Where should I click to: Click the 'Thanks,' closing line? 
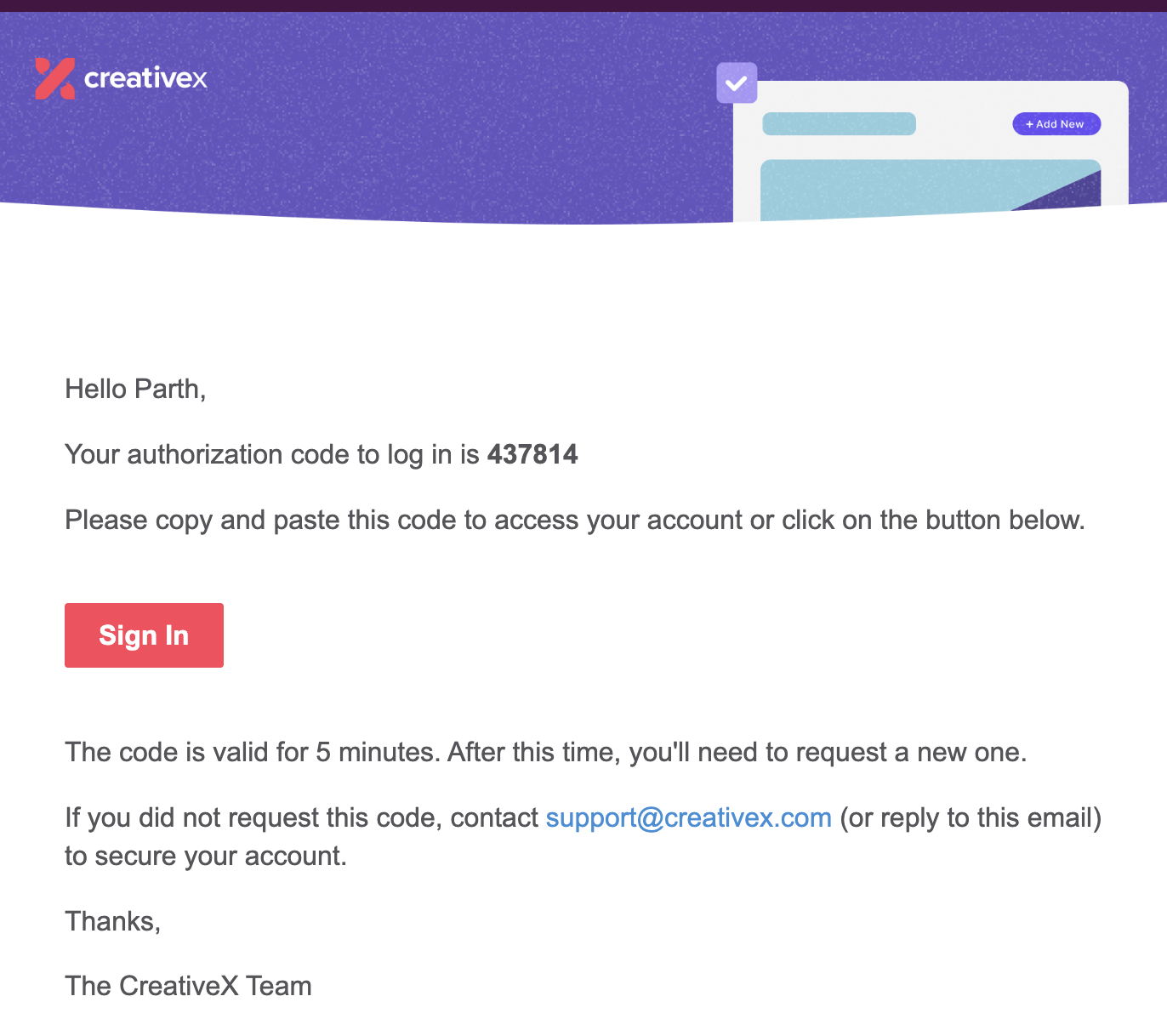113,921
